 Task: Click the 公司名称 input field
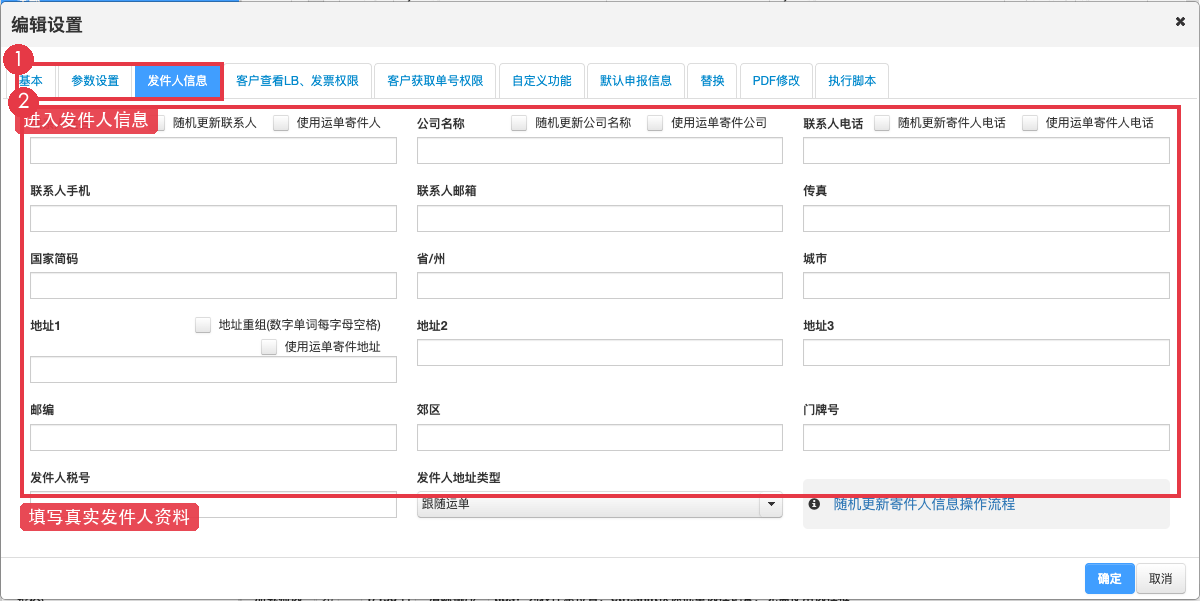click(x=600, y=151)
